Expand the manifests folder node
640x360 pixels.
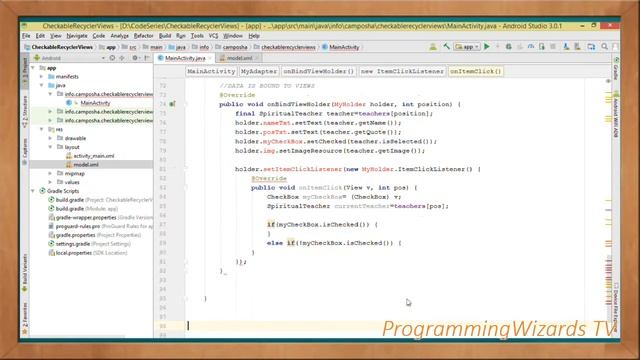(42, 76)
